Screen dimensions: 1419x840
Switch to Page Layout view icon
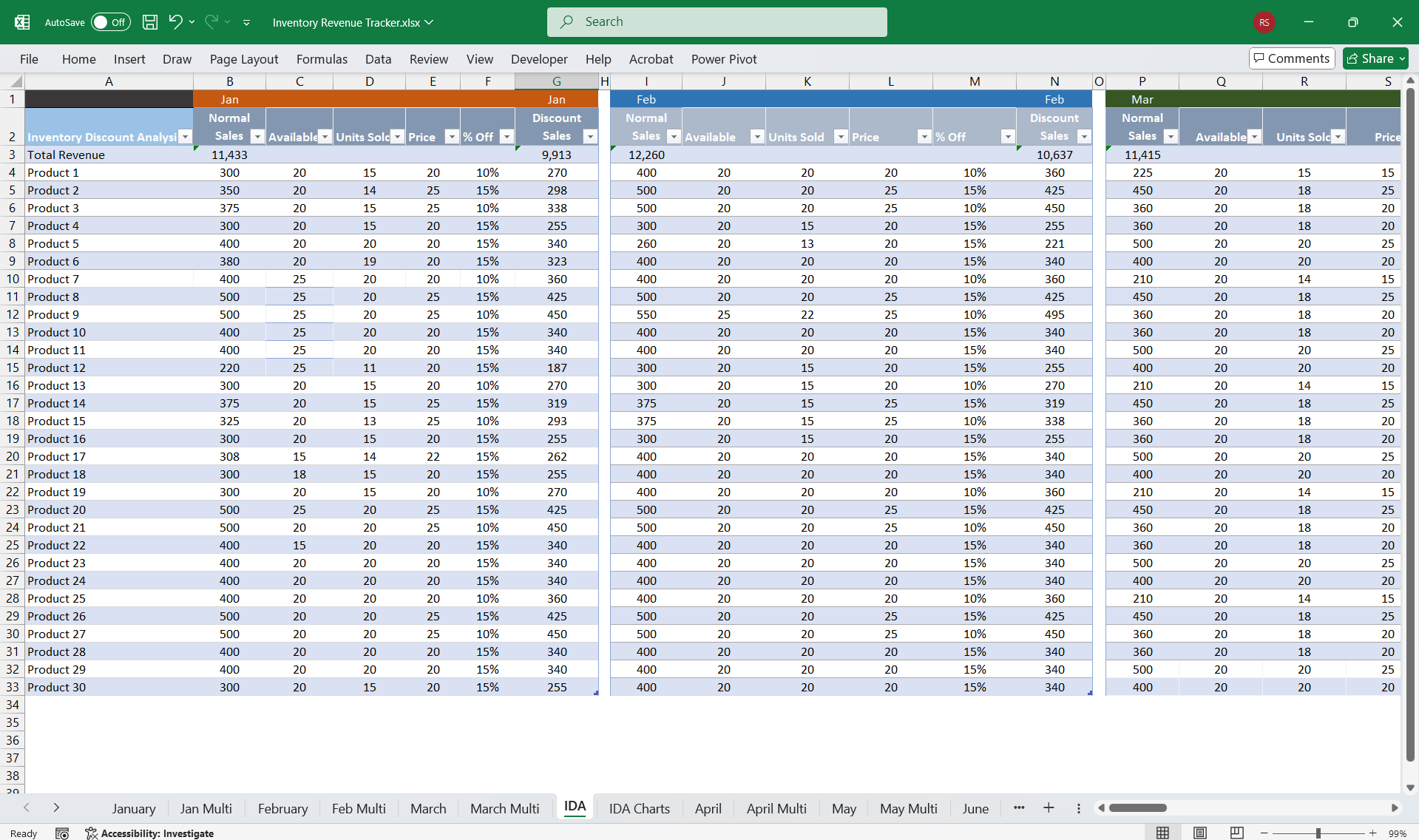point(1199,833)
